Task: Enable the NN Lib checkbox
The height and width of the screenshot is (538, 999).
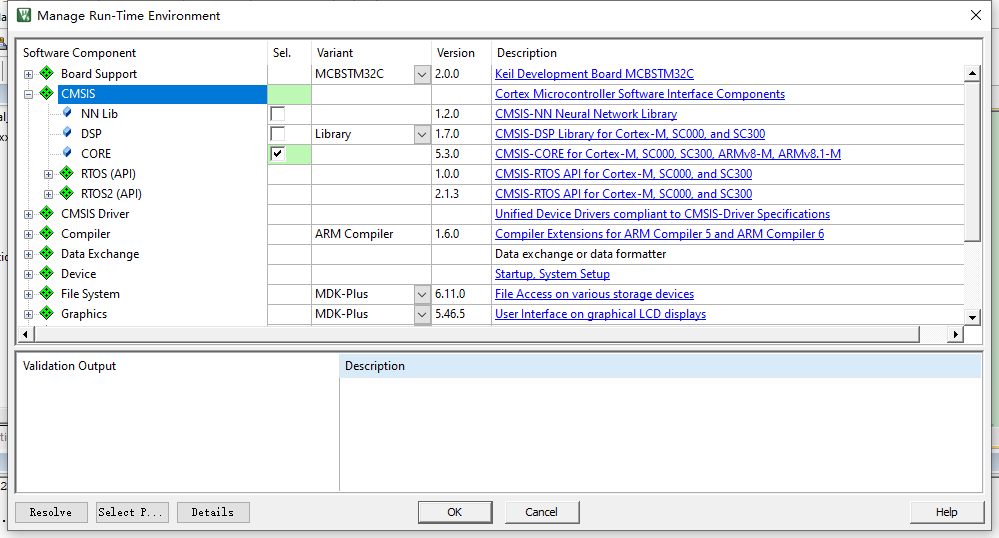Action: pos(278,114)
